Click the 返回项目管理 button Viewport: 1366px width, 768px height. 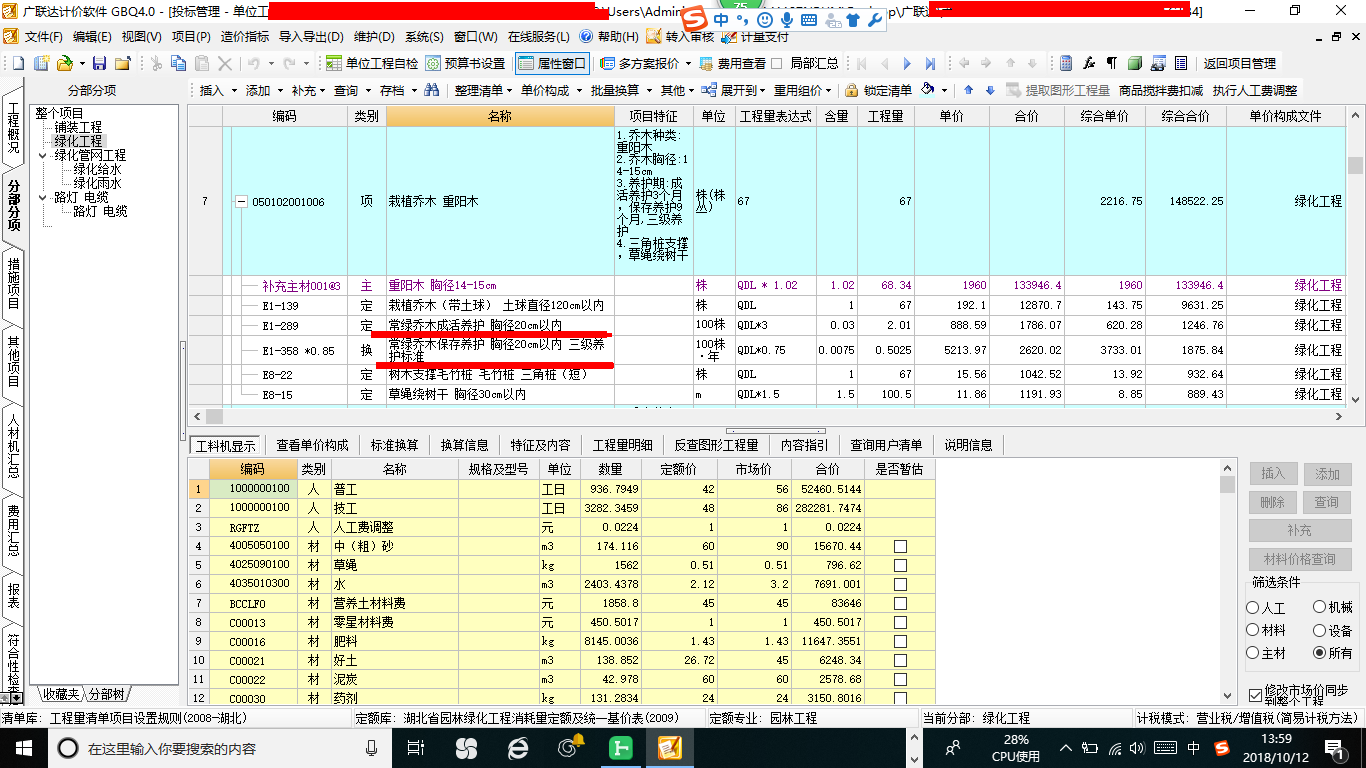[x=1240, y=63]
